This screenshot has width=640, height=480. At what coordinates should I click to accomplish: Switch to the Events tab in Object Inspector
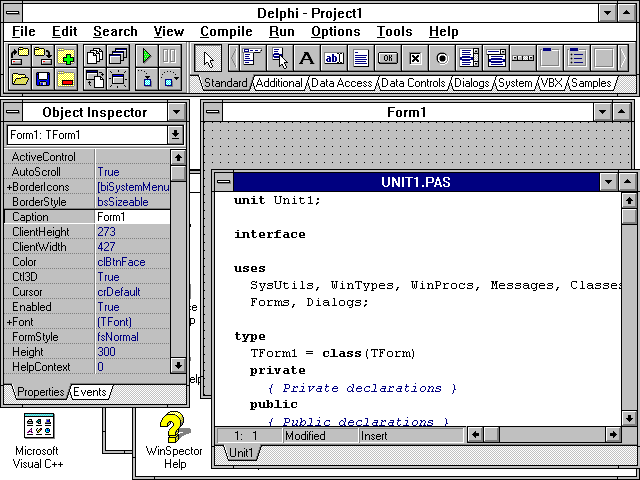(x=90, y=392)
